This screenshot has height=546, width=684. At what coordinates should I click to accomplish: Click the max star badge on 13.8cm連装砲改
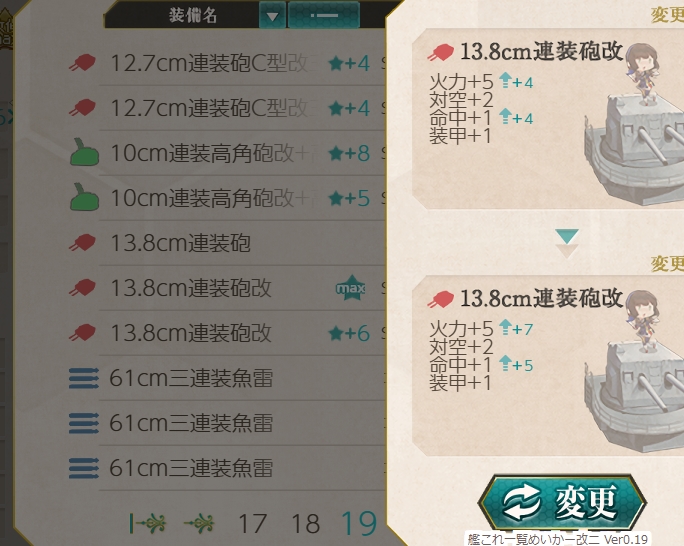point(350,287)
